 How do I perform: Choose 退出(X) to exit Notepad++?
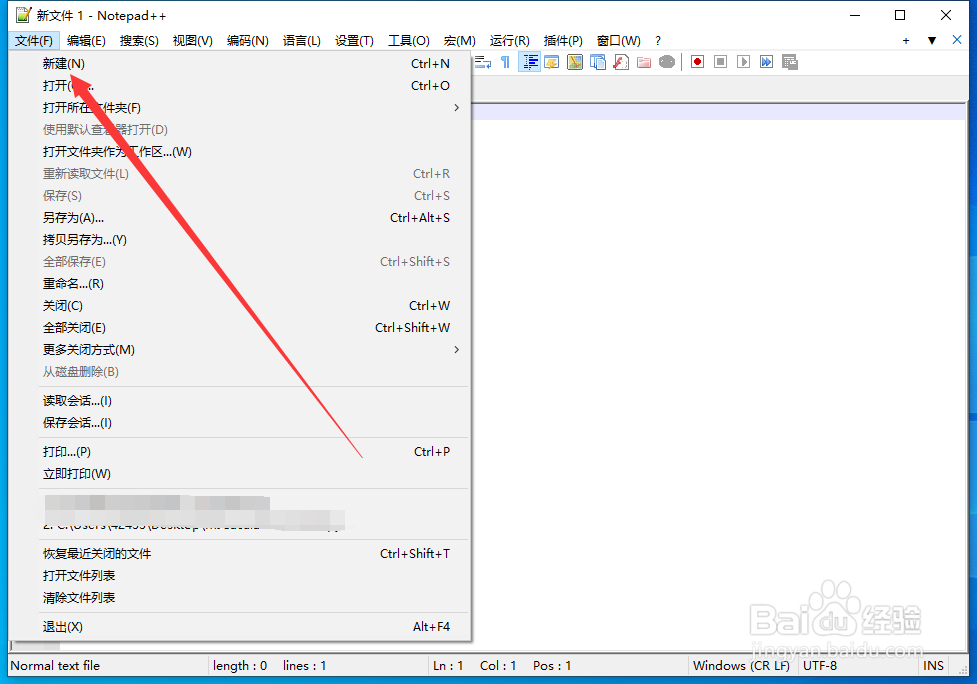[x=240, y=627]
